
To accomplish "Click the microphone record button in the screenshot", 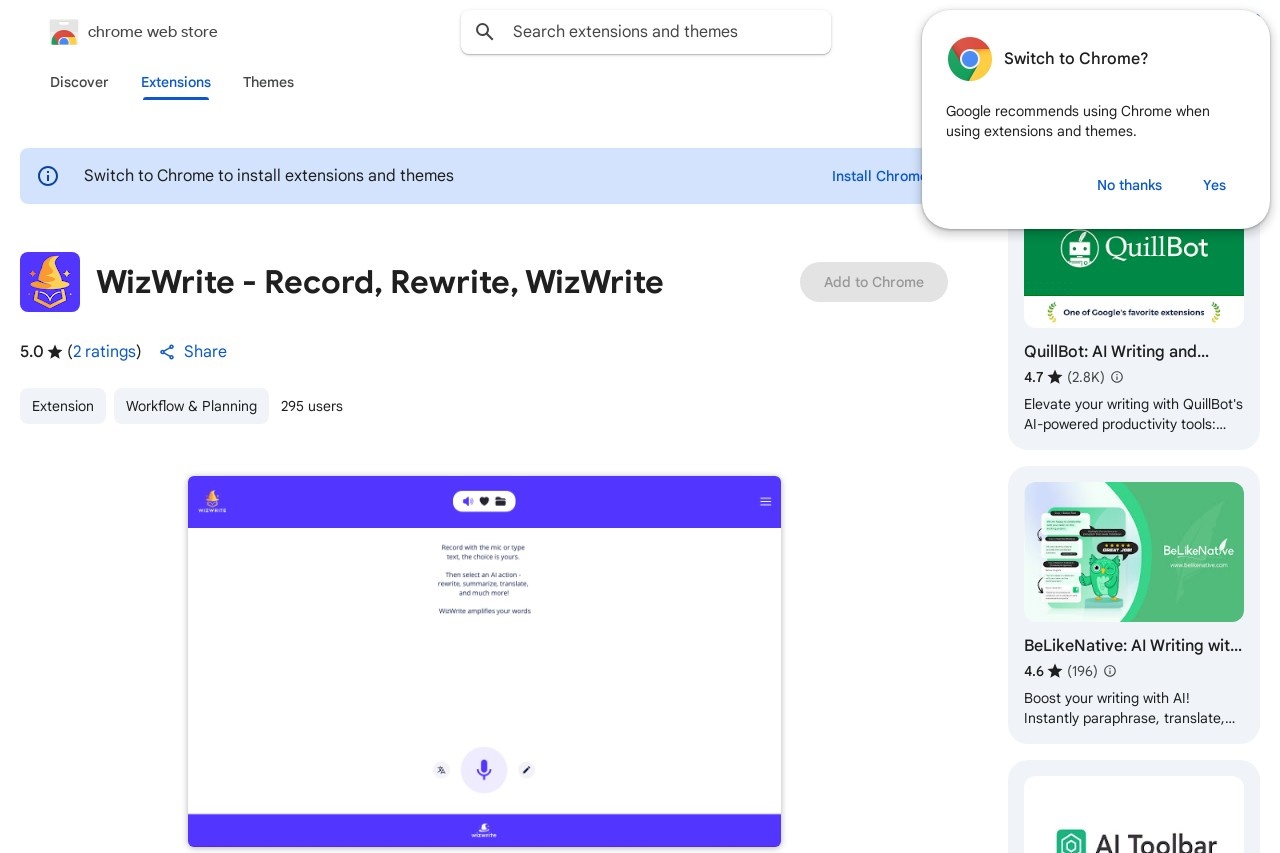I will pyautogui.click(x=484, y=770).
